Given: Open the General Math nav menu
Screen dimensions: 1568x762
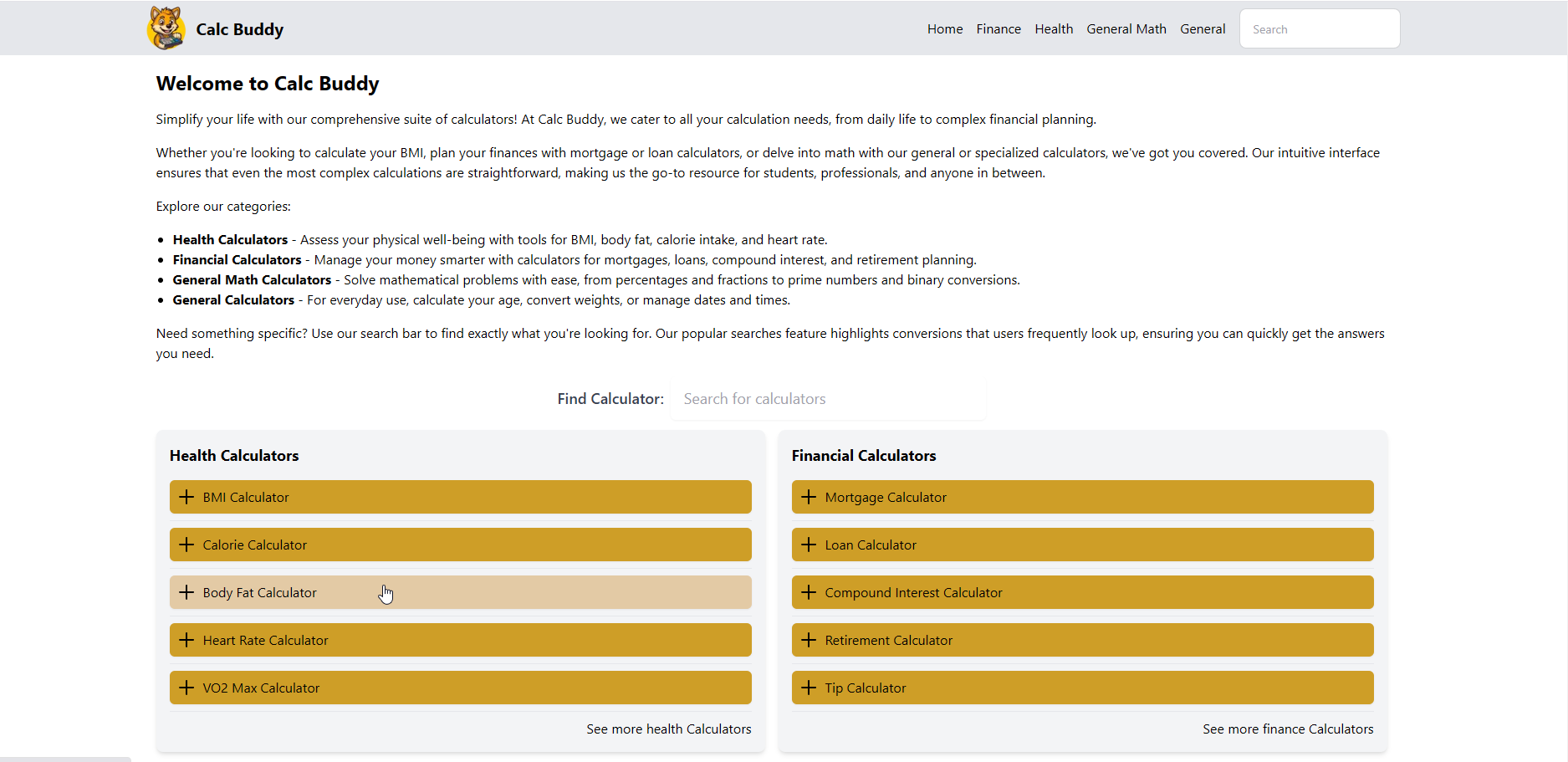Looking at the screenshot, I should pos(1126,28).
